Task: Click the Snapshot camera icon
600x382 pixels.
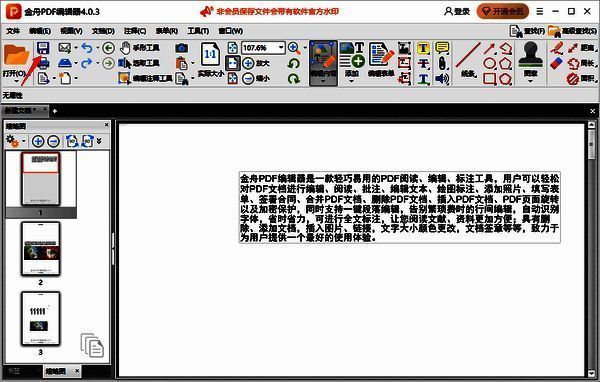Action: click(x=182, y=48)
